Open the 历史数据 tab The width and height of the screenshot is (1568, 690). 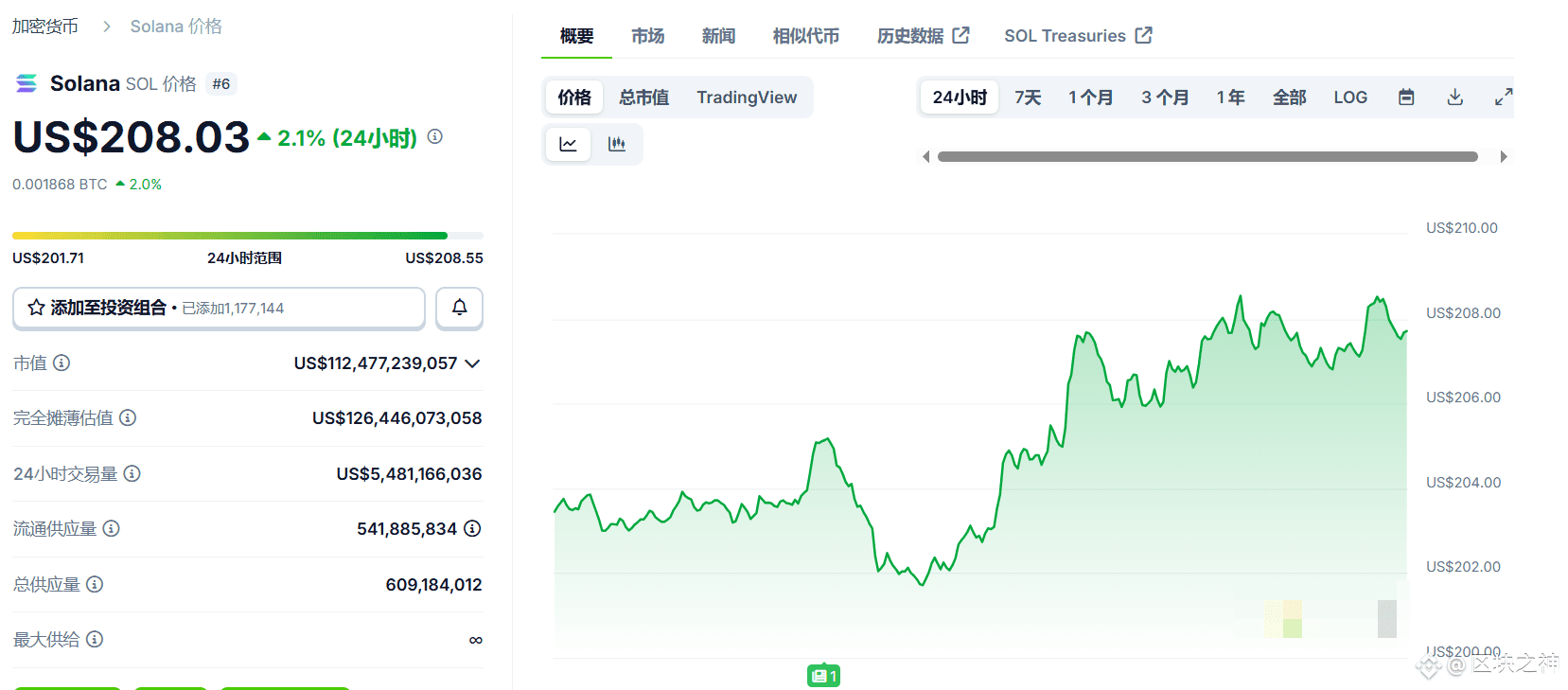pos(923,36)
